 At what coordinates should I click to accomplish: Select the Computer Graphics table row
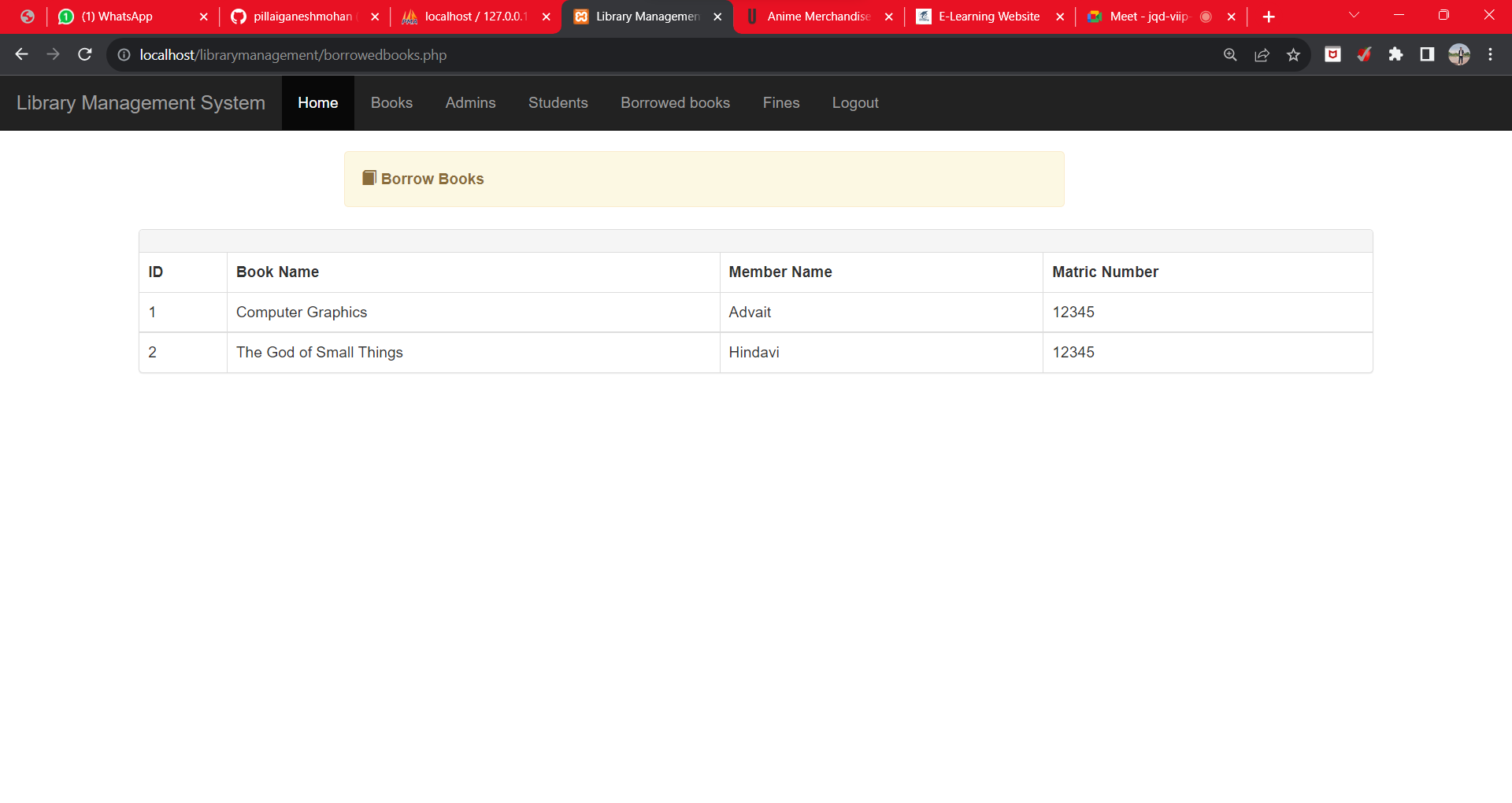click(302, 312)
